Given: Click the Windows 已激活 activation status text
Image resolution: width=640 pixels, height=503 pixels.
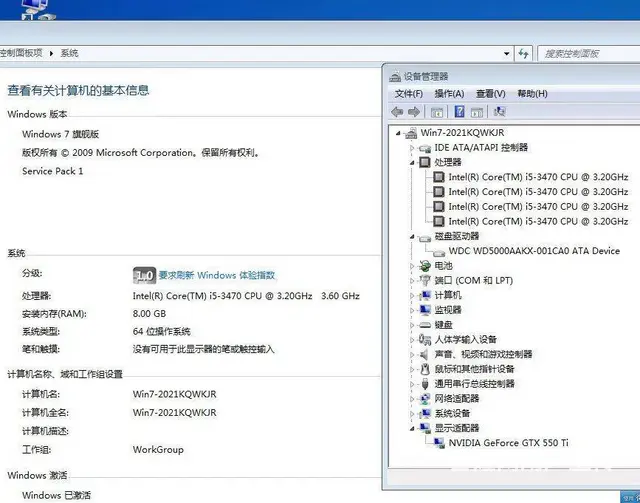Looking at the screenshot, I should tap(56, 495).
